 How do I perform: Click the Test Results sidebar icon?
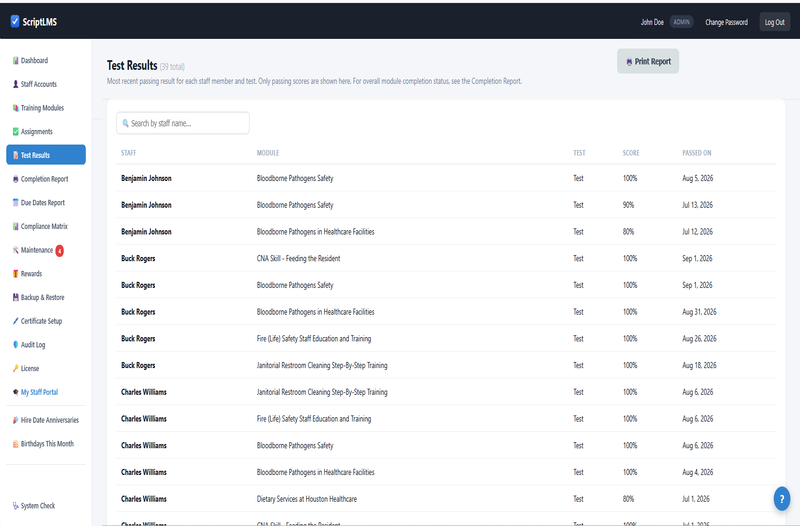click(x=15, y=155)
